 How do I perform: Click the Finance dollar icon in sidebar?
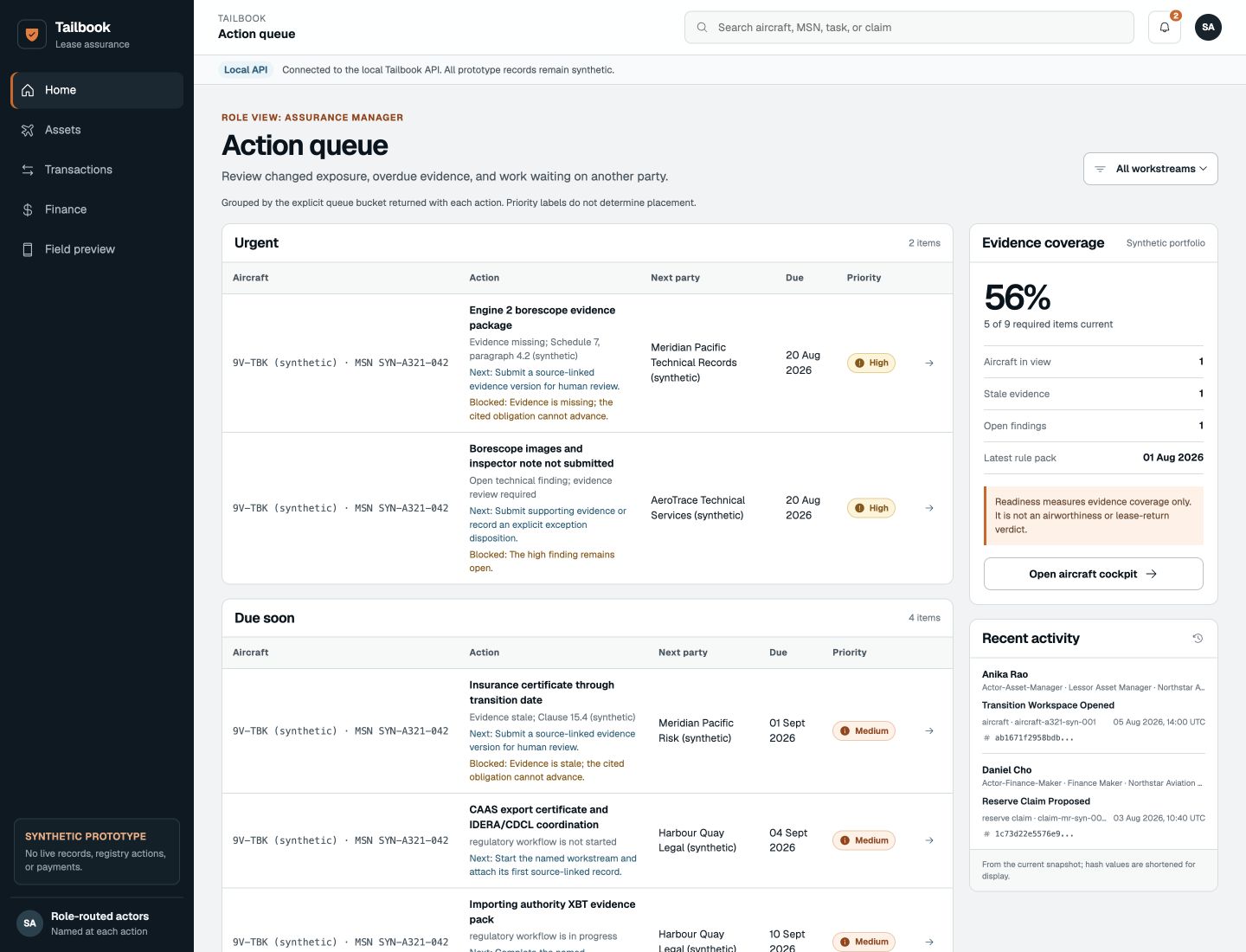(x=28, y=209)
